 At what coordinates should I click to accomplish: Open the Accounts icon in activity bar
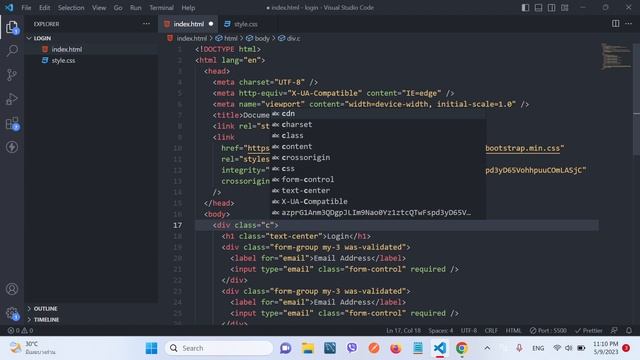tap(12, 289)
